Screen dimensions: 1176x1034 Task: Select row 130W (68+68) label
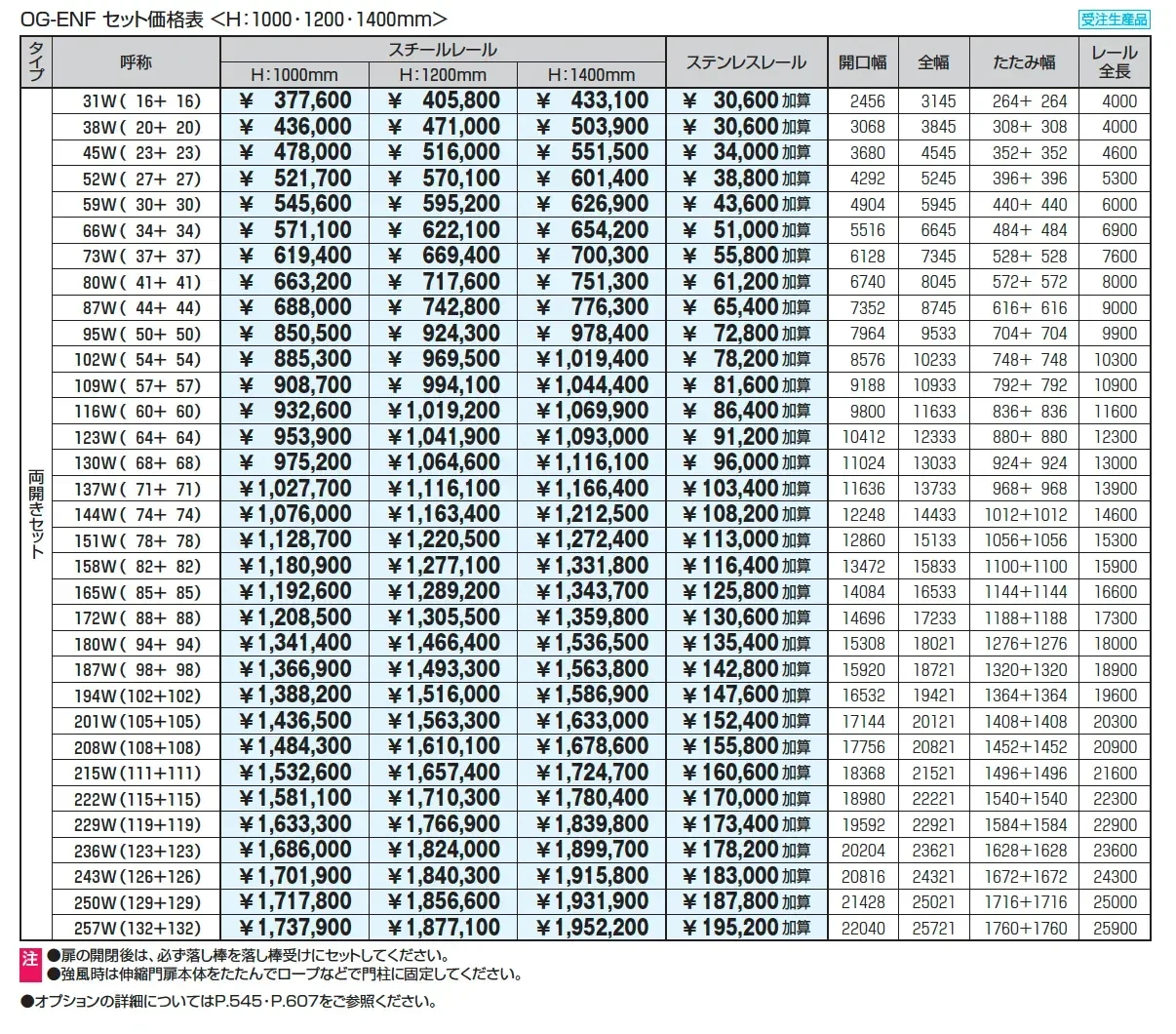pyautogui.click(x=136, y=462)
